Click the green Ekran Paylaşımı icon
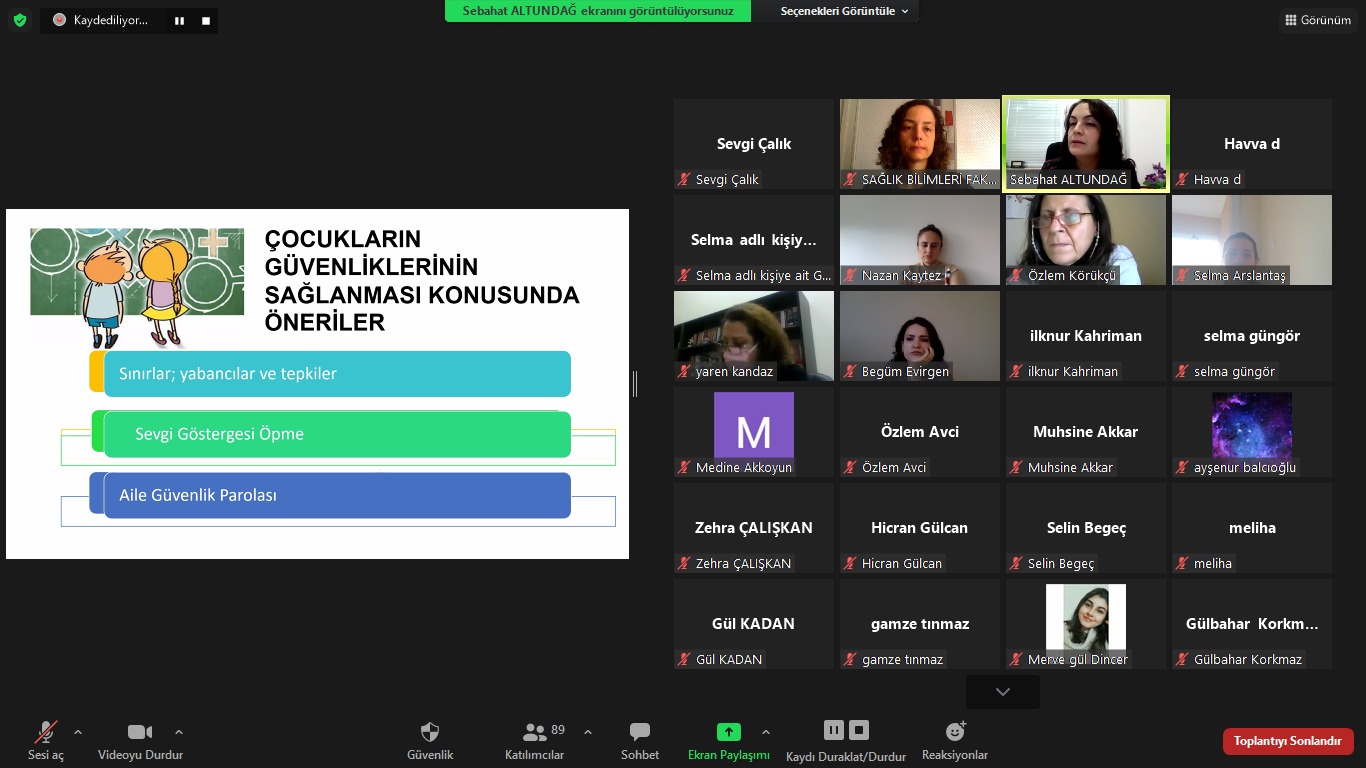 tap(729, 732)
